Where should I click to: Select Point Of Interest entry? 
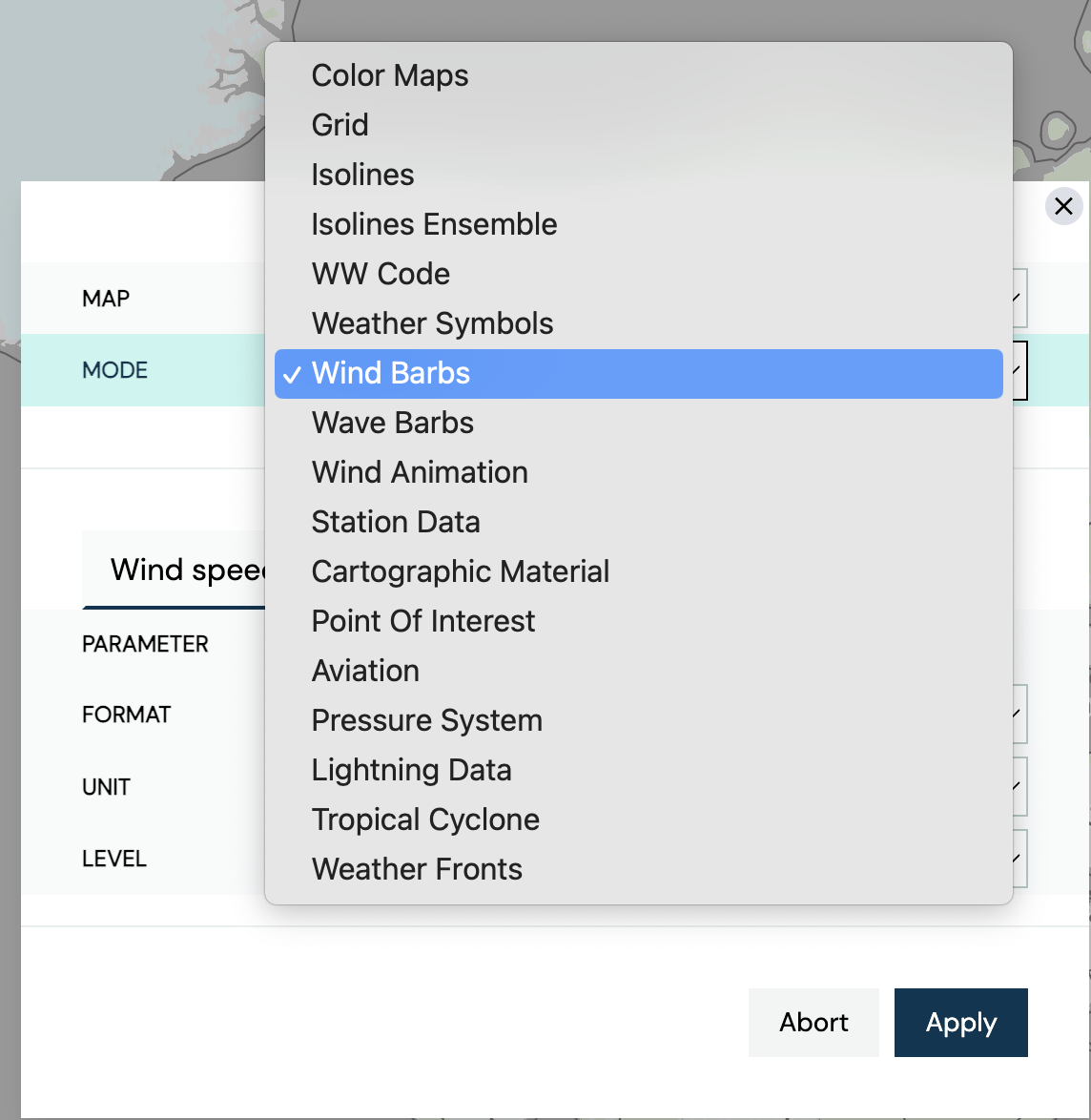pos(423,621)
